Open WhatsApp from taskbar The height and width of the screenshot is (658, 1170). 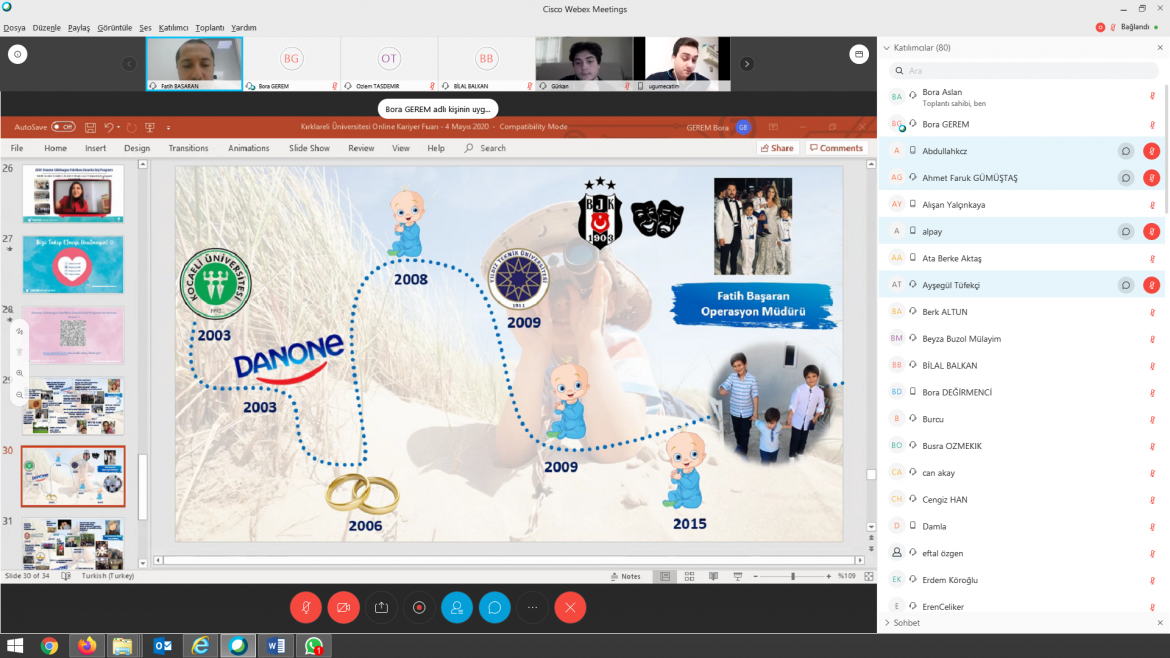coord(313,645)
